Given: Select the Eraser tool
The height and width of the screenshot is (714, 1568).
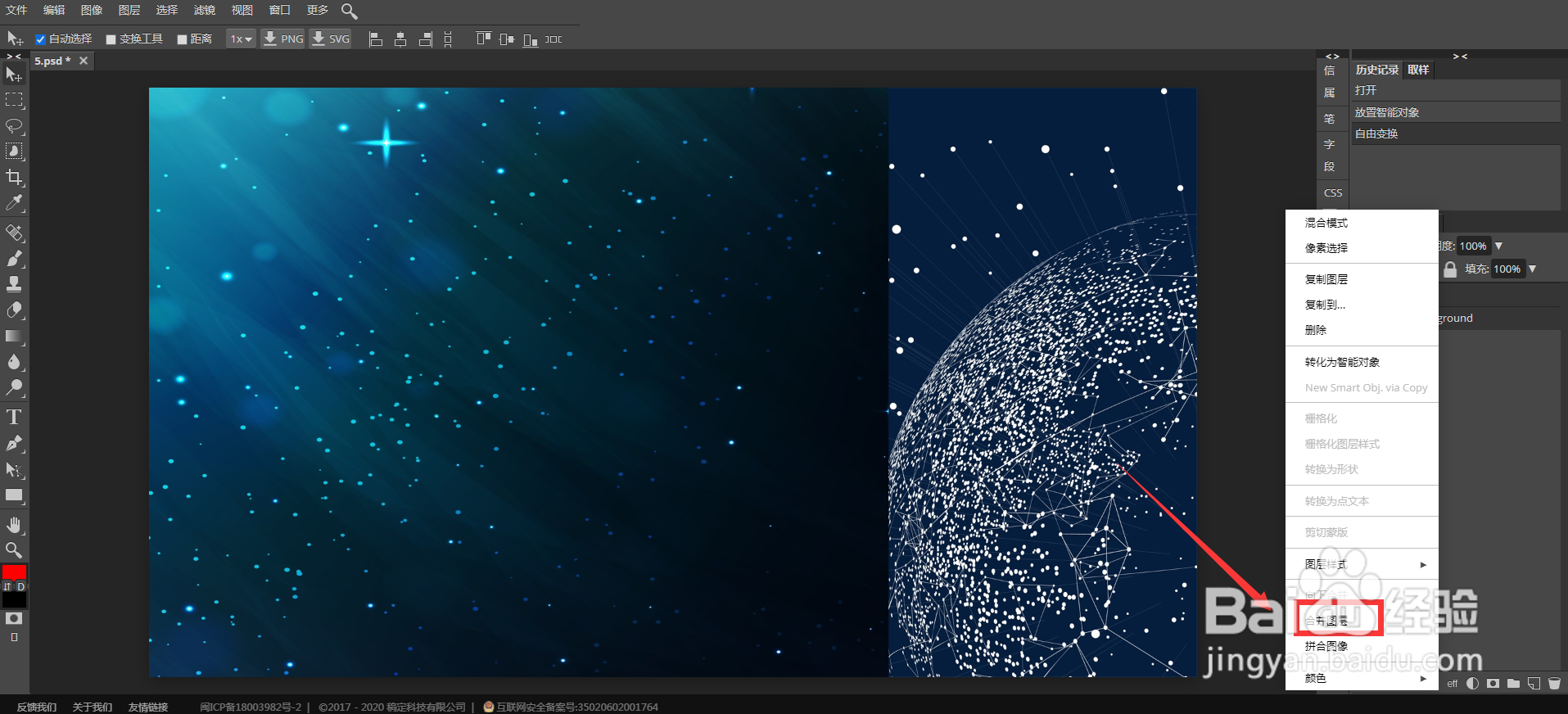Looking at the screenshot, I should (x=14, y=310).
